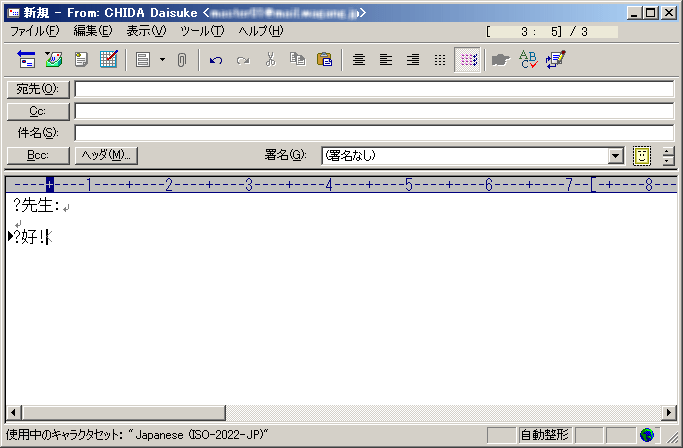Open the template dropdown arrow beside the page icon
The image size is (683, 448).
click(162, 60)
